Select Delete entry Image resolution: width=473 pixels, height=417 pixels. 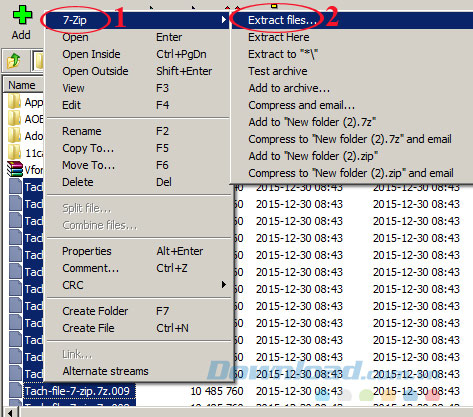click(137, 182)
